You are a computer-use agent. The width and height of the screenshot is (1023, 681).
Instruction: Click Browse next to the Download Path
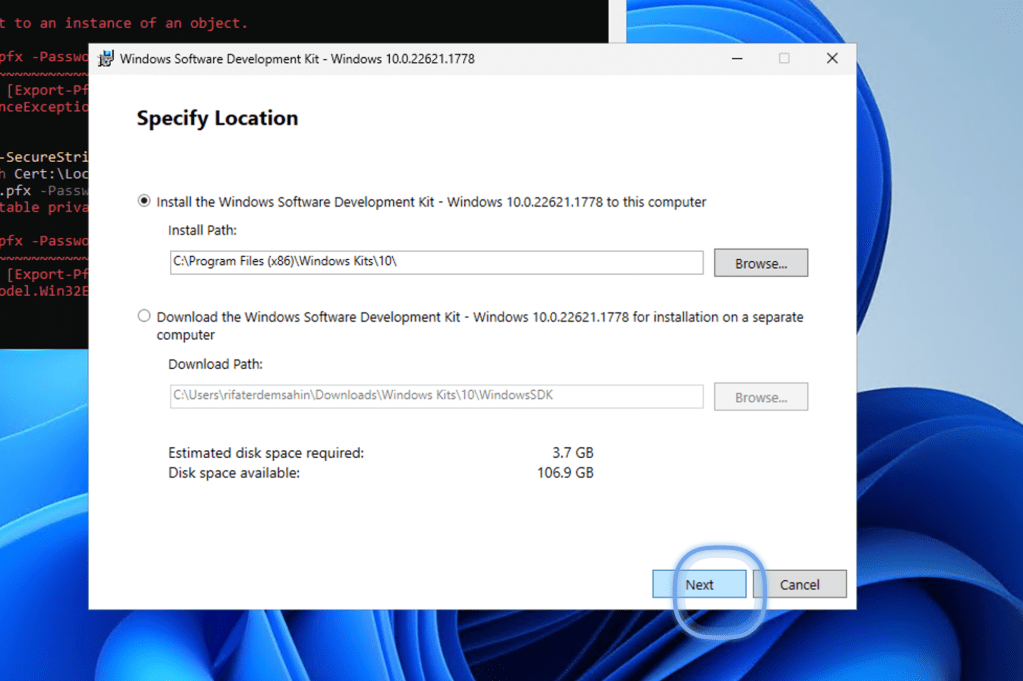[761, 397]
